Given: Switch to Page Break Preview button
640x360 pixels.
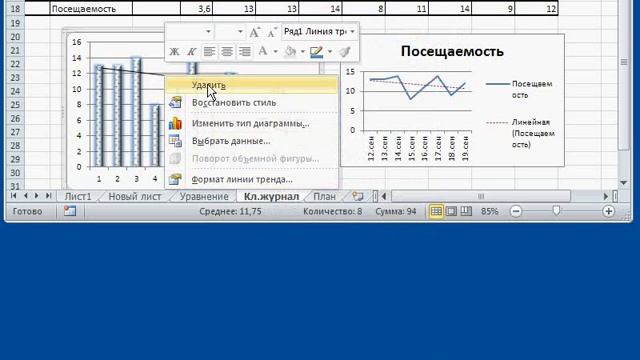Looking at the screenshot, I should click(x=466, y=211).
